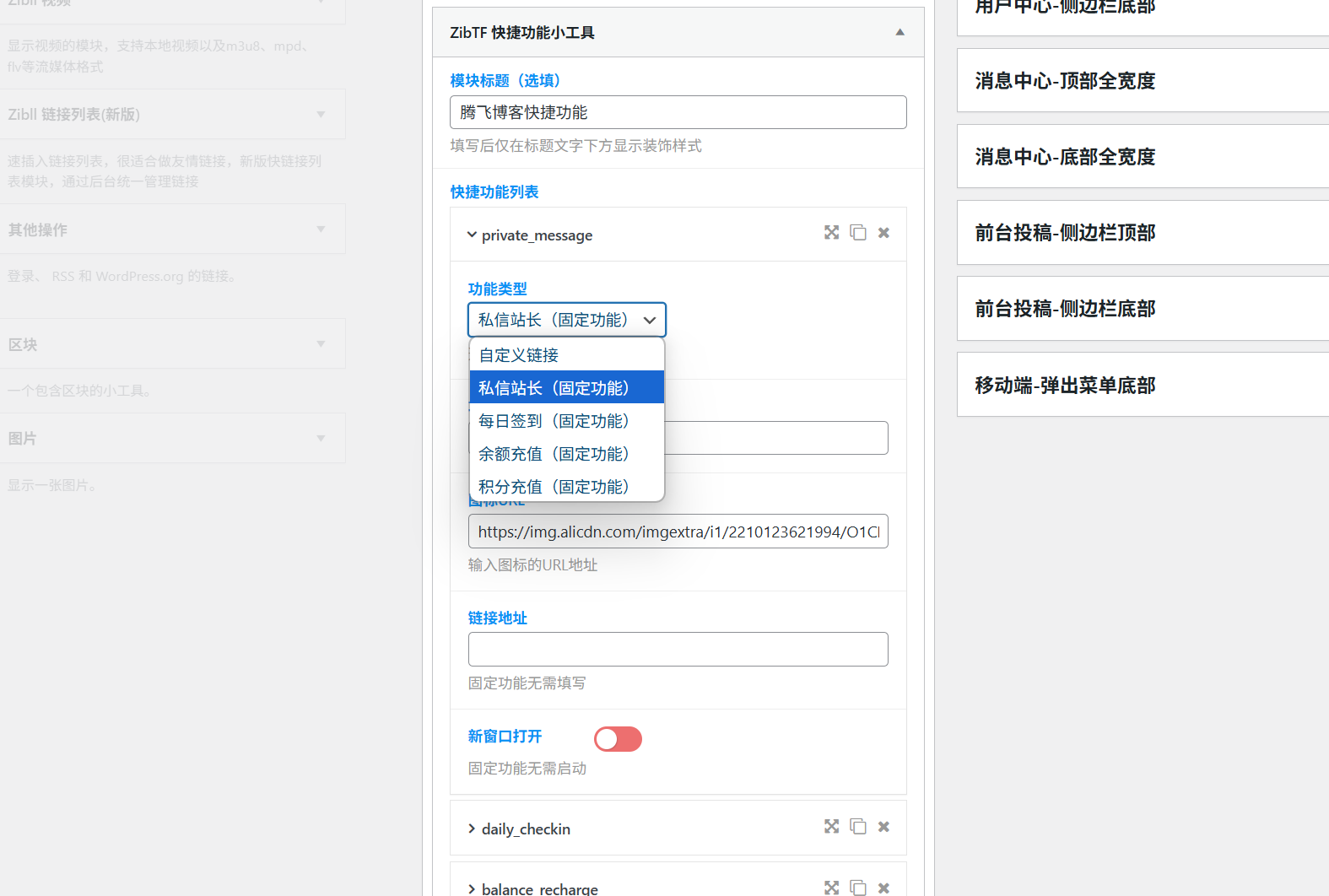Screen dimensions: 1329x896
Task: Open 消息中心-顶部全宽度 widget area
Action: (x=1143, y=80)
